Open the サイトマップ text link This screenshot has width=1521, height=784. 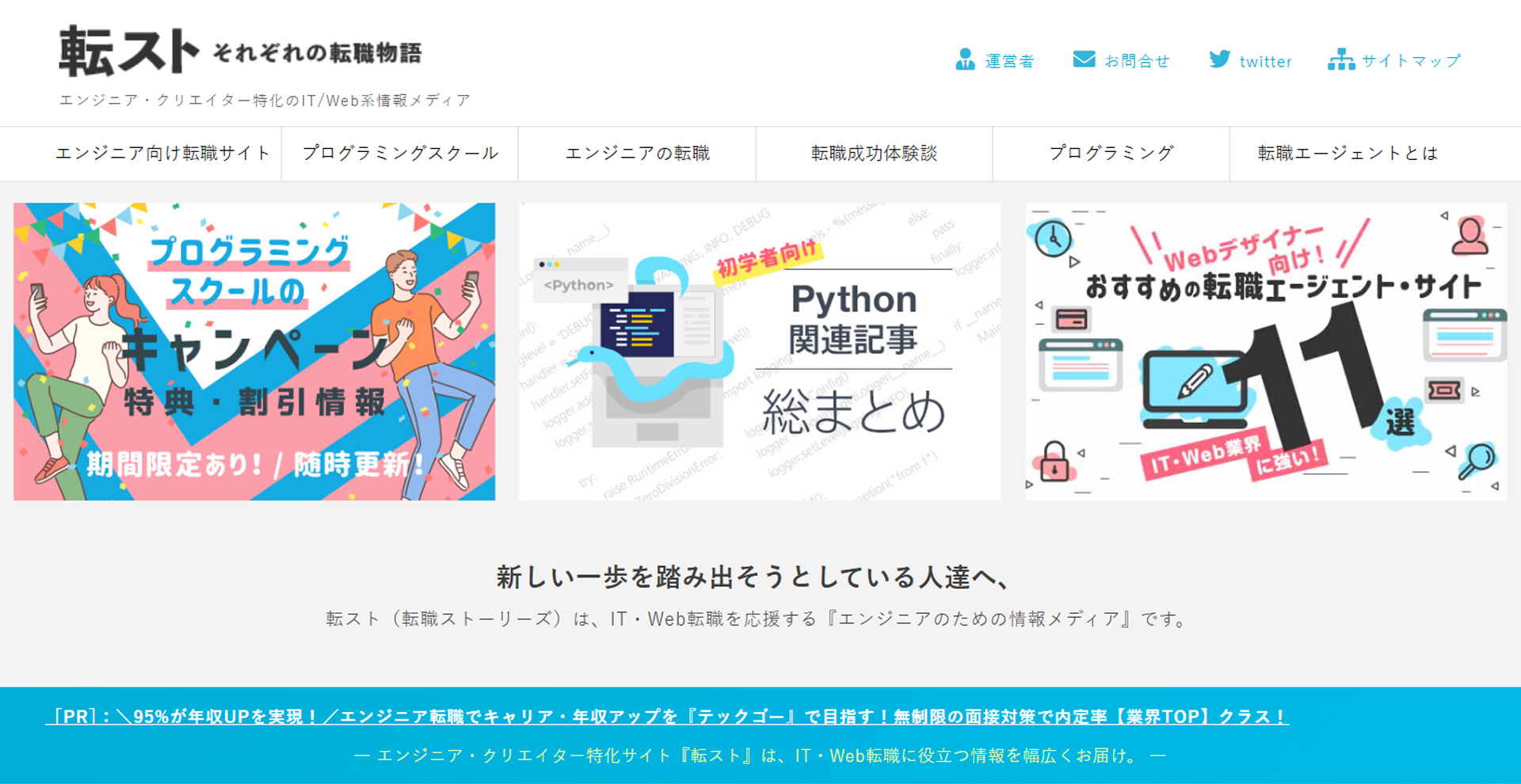click(x=1411, y=62)
